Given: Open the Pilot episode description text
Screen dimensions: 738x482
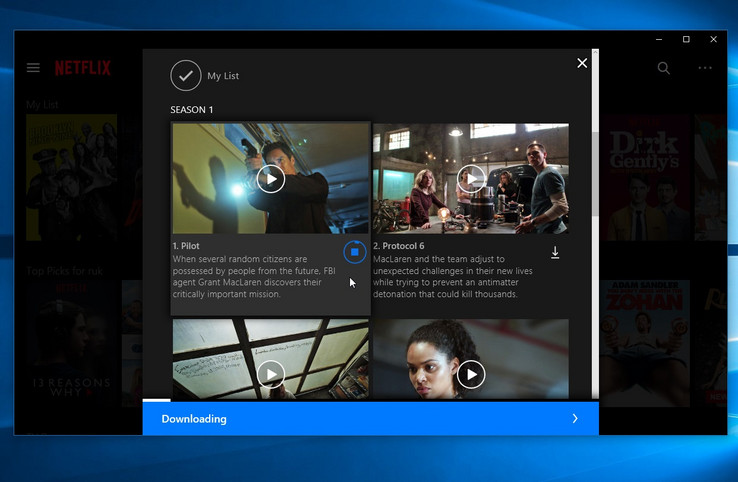Looking at the screenshot, I should (x=254, y=277).
